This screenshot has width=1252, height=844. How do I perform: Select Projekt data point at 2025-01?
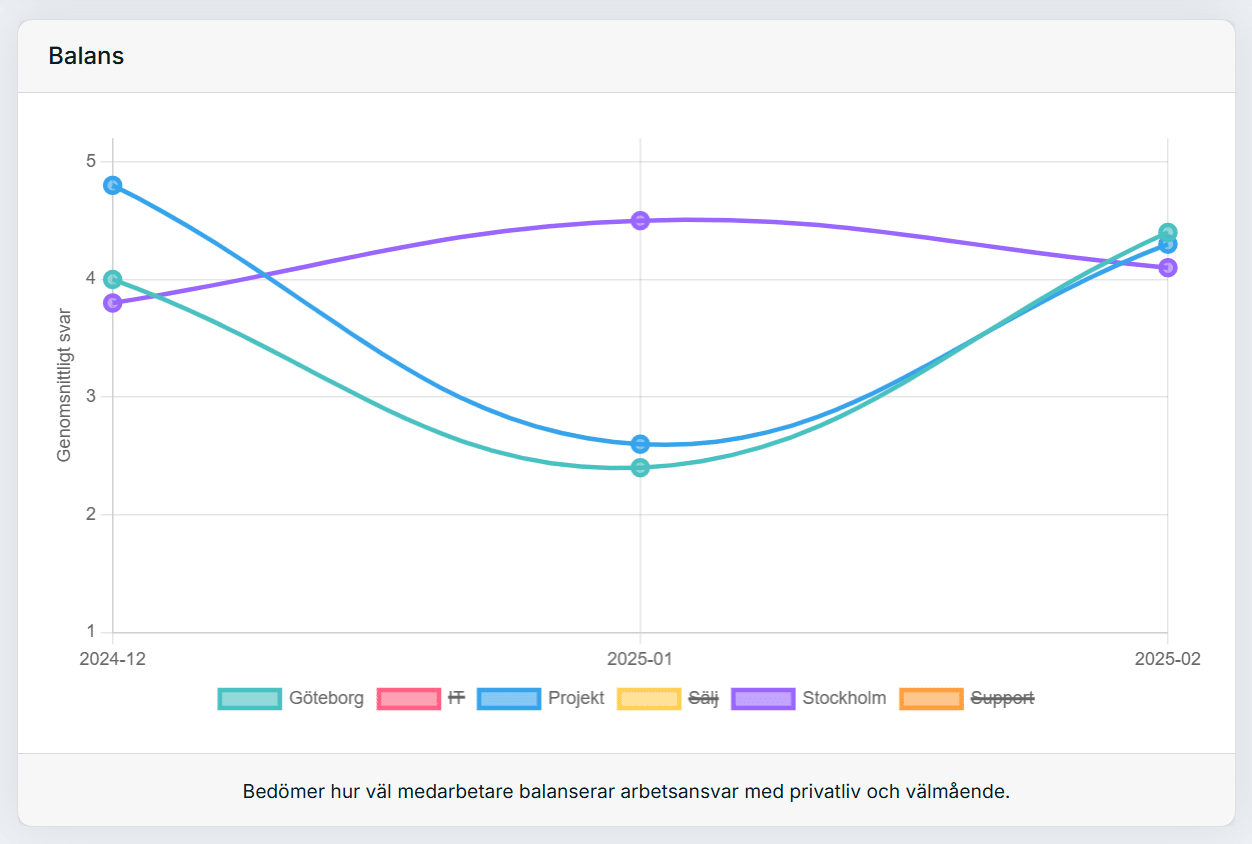click(x=641, y=444)
